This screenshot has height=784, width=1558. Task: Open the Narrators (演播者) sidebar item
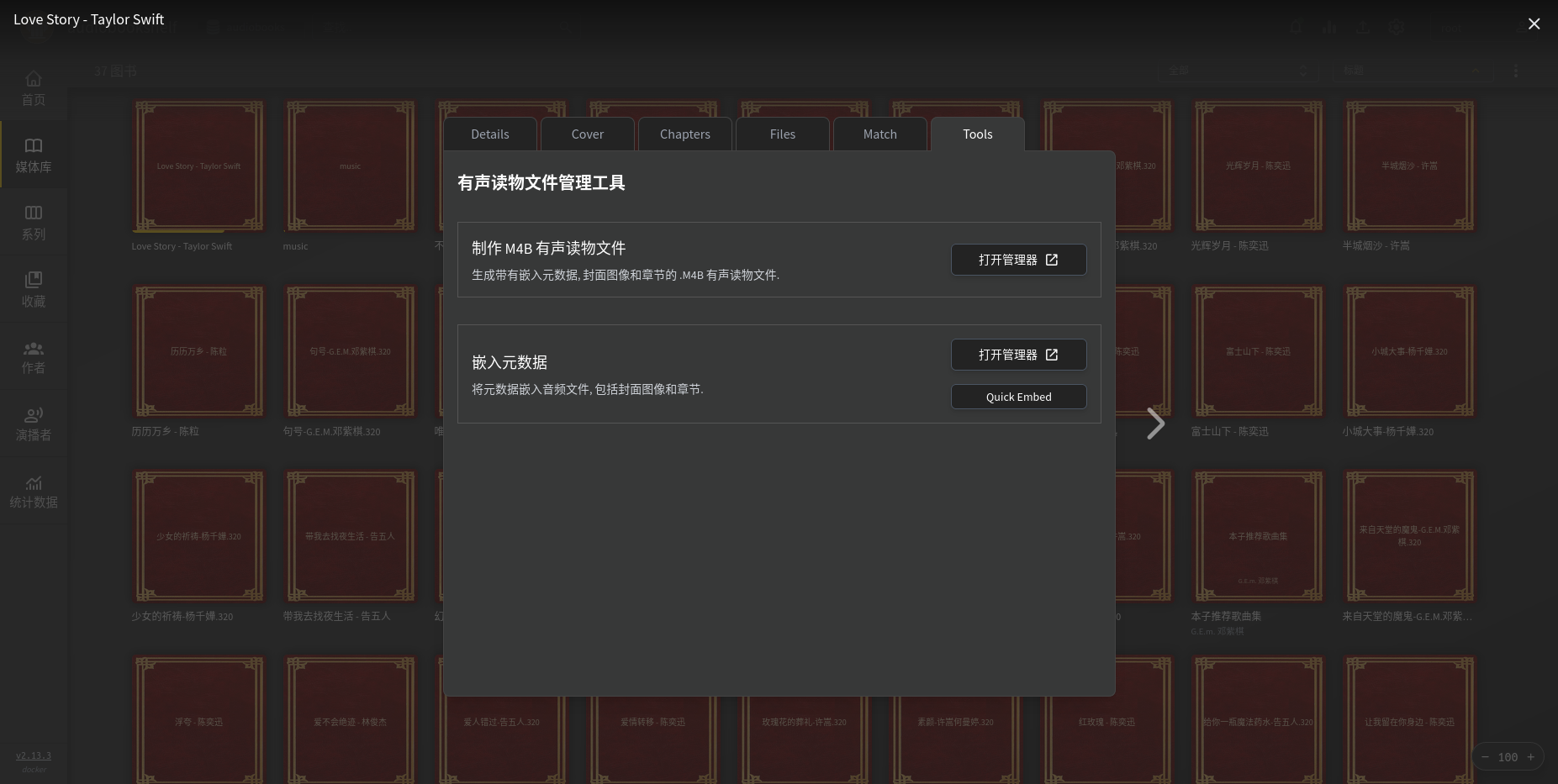point(34,424)
